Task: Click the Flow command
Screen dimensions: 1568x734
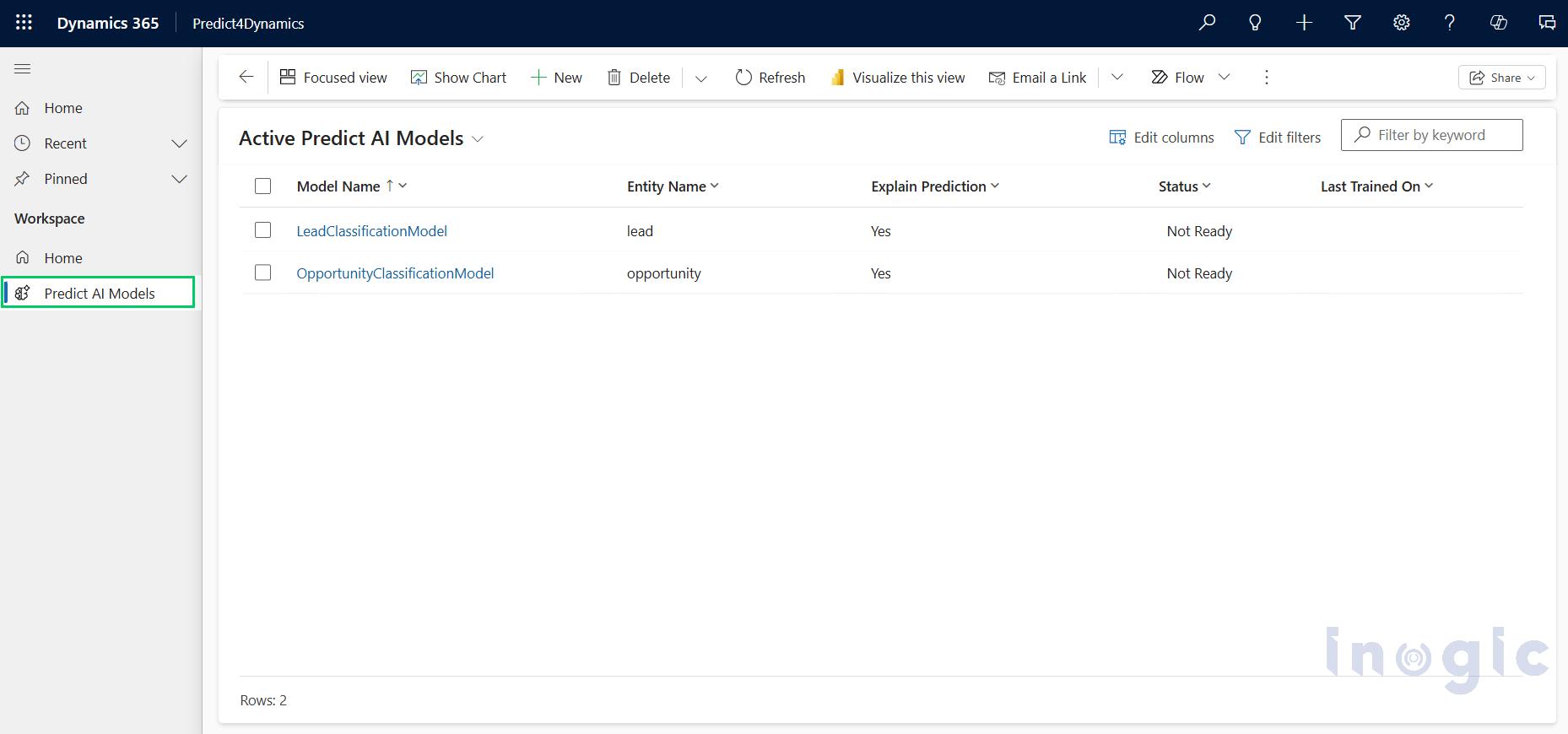Action: [1178, 78]
